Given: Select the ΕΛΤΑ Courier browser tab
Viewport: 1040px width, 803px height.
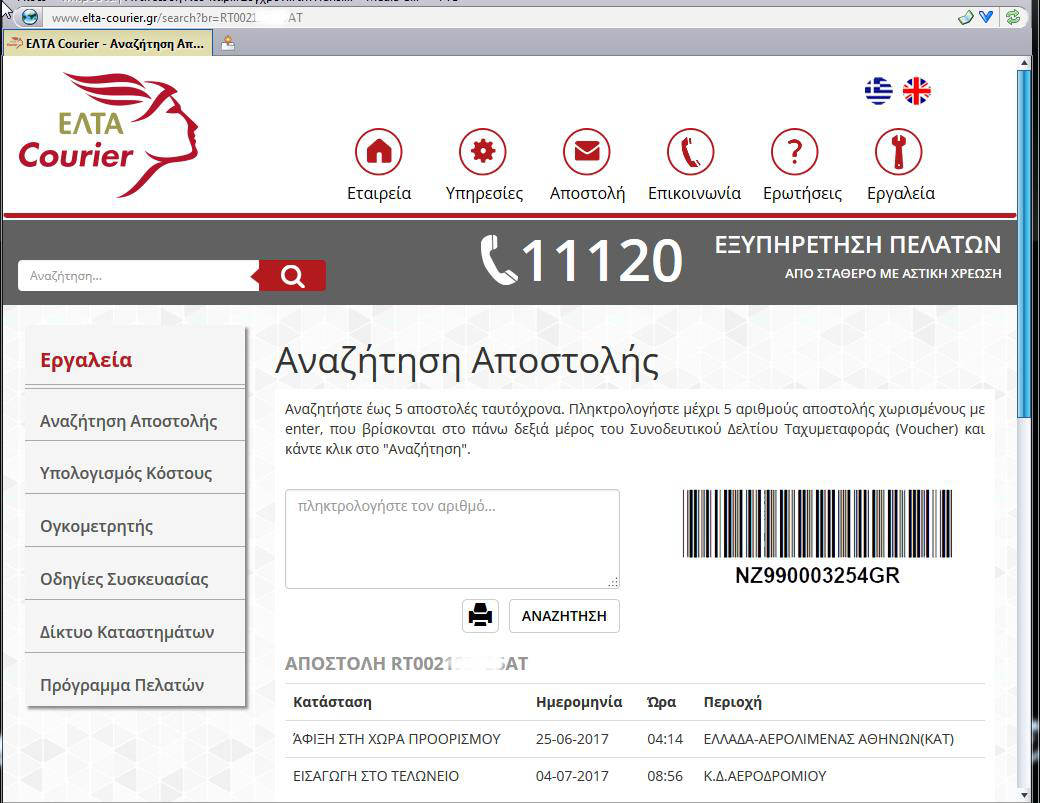Looking at the screenshot, I should click(x=106, y=43).
